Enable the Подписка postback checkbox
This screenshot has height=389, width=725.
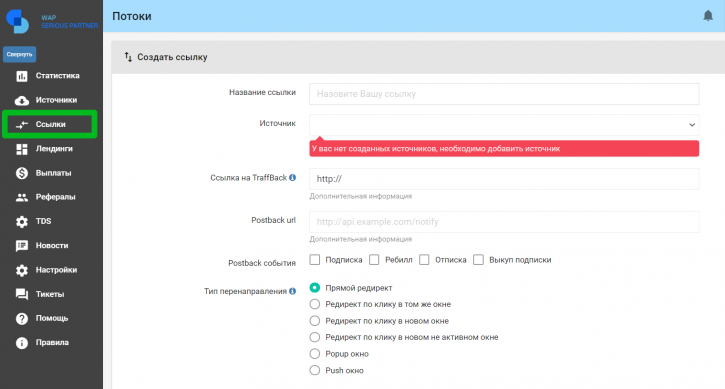pyautogui.click(x=315, y=259)
